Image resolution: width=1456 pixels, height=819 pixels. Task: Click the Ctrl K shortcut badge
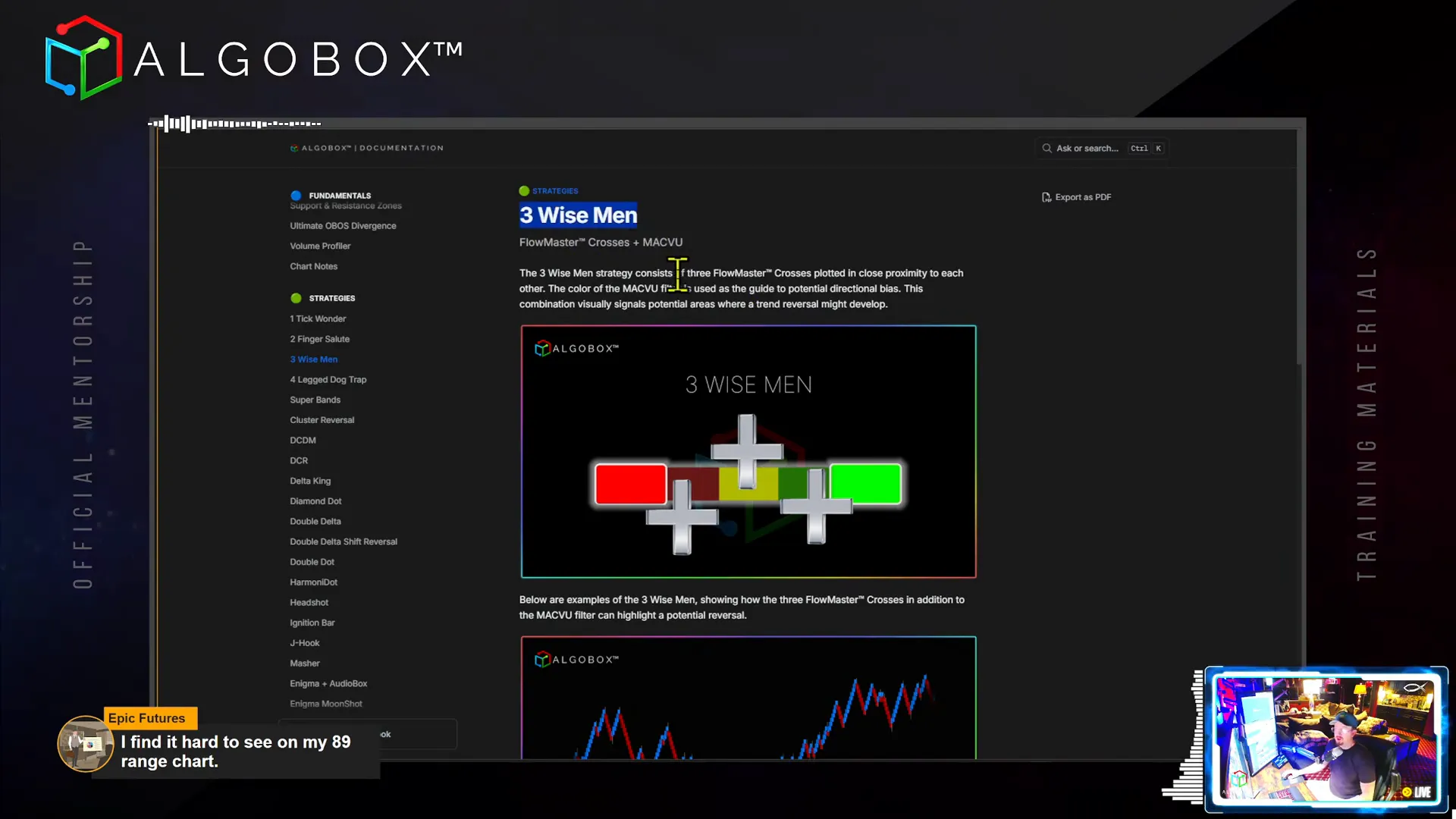pos(1146,149)
